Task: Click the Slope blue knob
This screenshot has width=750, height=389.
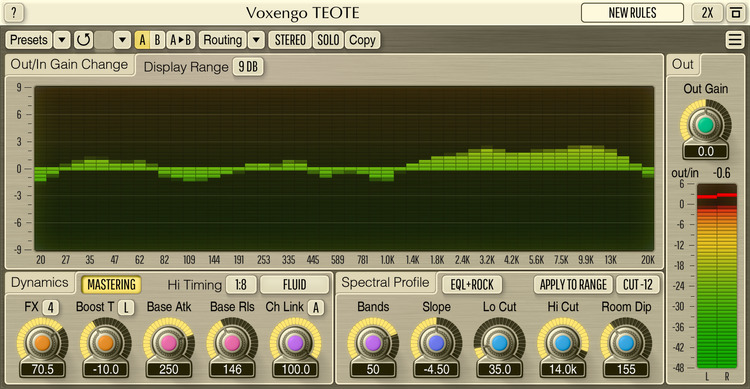Action: [436, 343]
